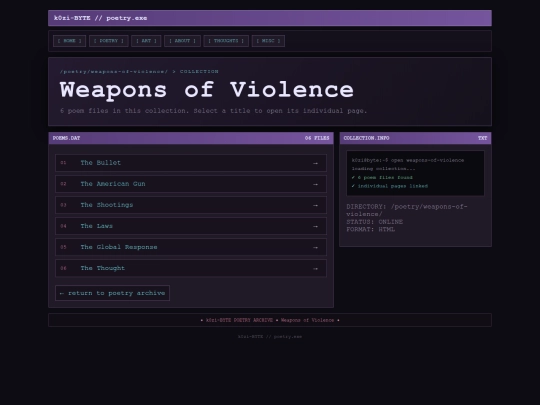Click arrow icon on The Thought row
Screen dimensions: 540x405
(315, 268)
